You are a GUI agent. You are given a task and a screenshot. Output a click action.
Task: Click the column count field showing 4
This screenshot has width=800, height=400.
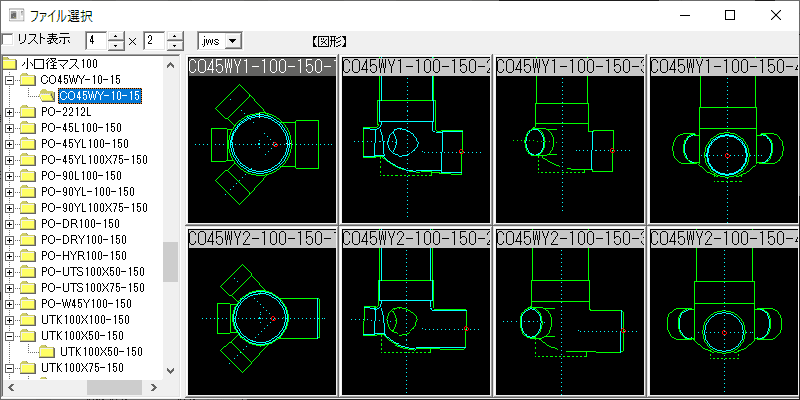pyautogui.click(x=96, y=41)
